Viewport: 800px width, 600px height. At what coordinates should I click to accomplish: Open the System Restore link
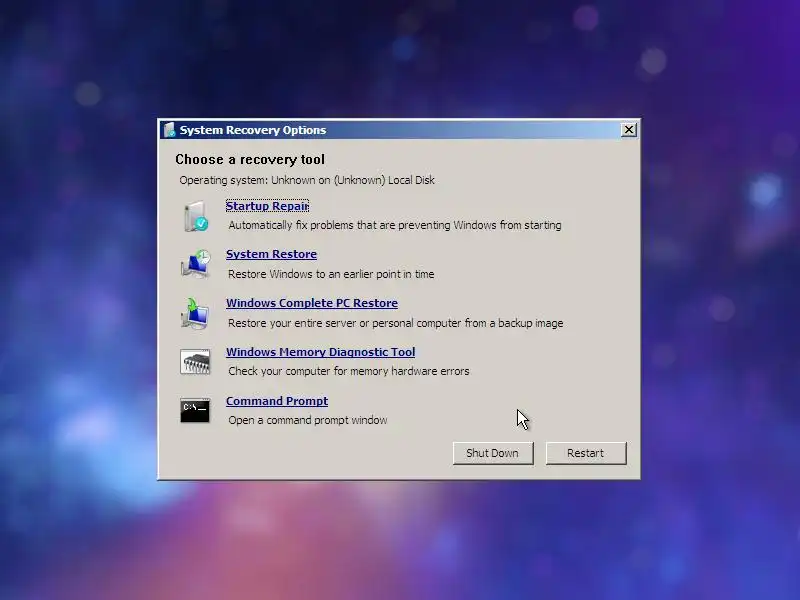(271, 254)
